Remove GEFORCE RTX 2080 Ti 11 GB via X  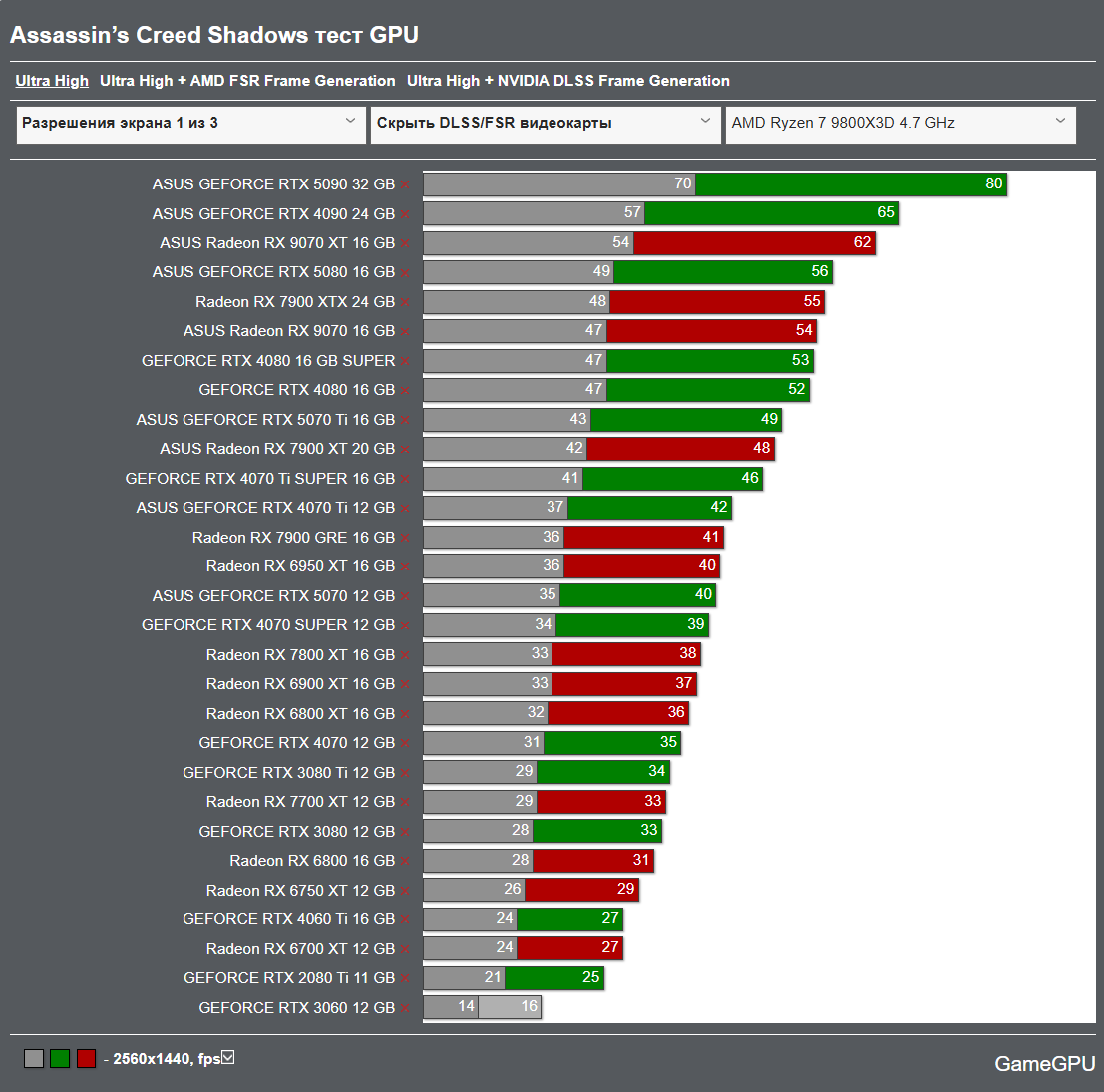(x=405, y=978)
